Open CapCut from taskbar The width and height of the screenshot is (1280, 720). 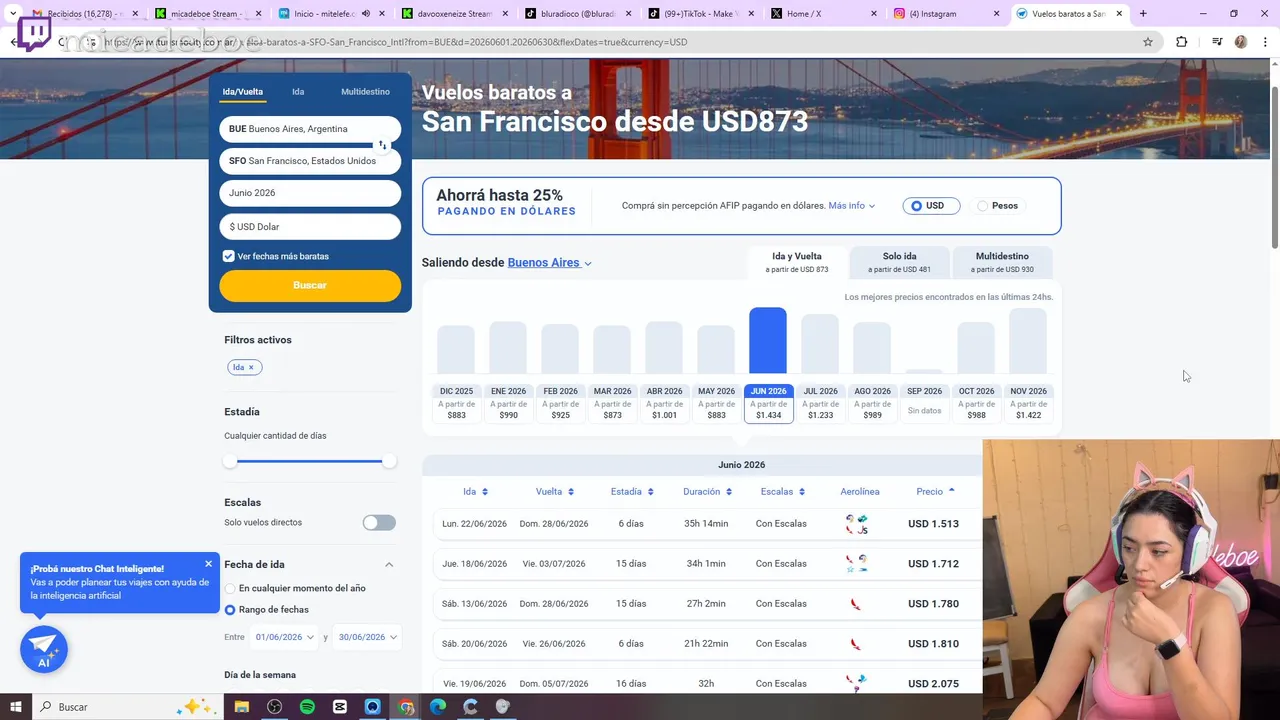[340, 707]
